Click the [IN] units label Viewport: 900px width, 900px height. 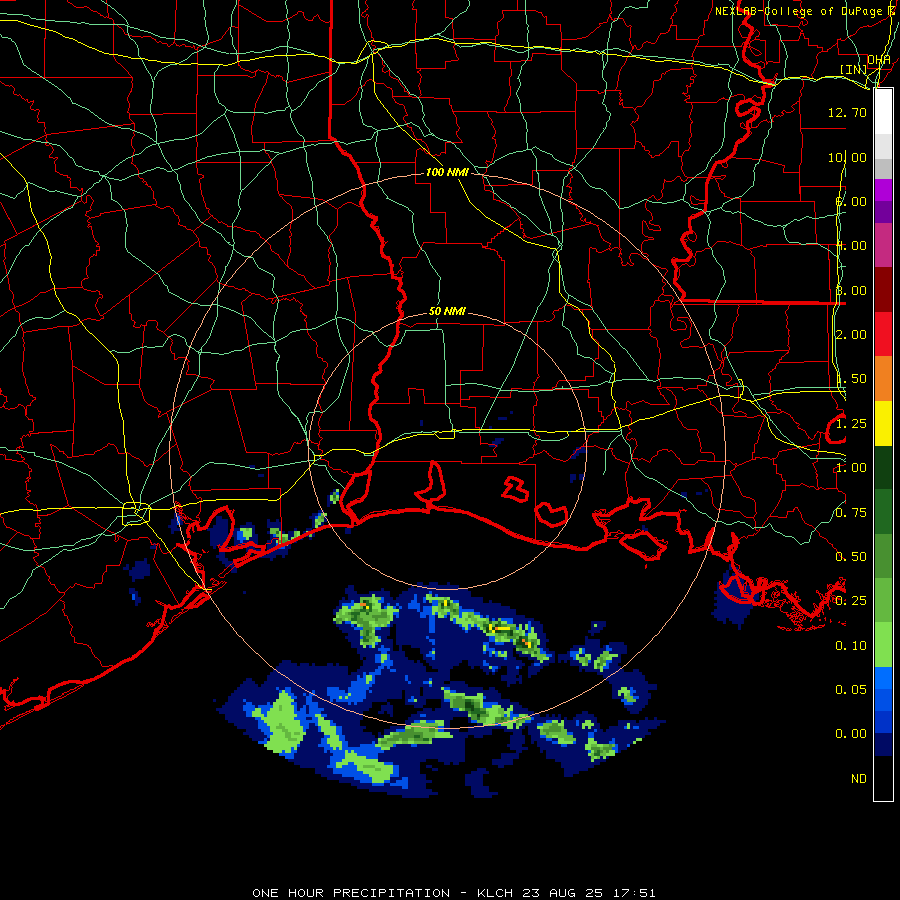pos(854,69)
